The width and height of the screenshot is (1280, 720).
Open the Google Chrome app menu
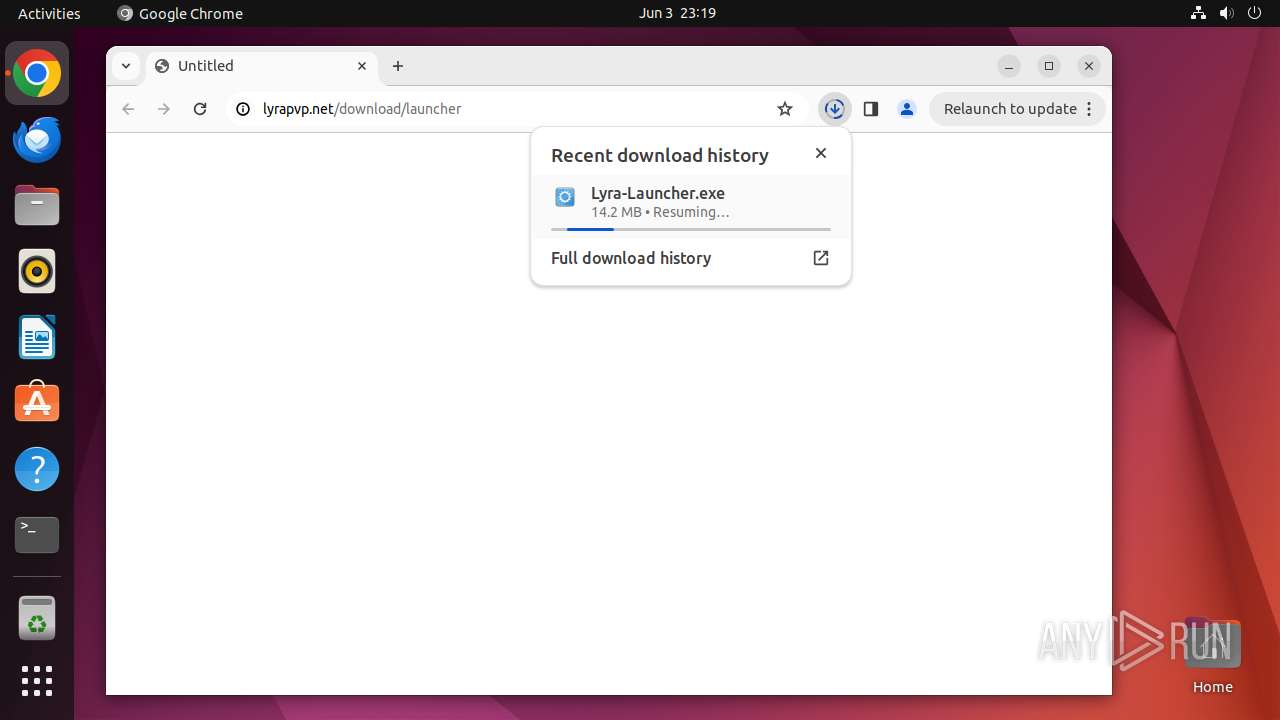point(180,13)
